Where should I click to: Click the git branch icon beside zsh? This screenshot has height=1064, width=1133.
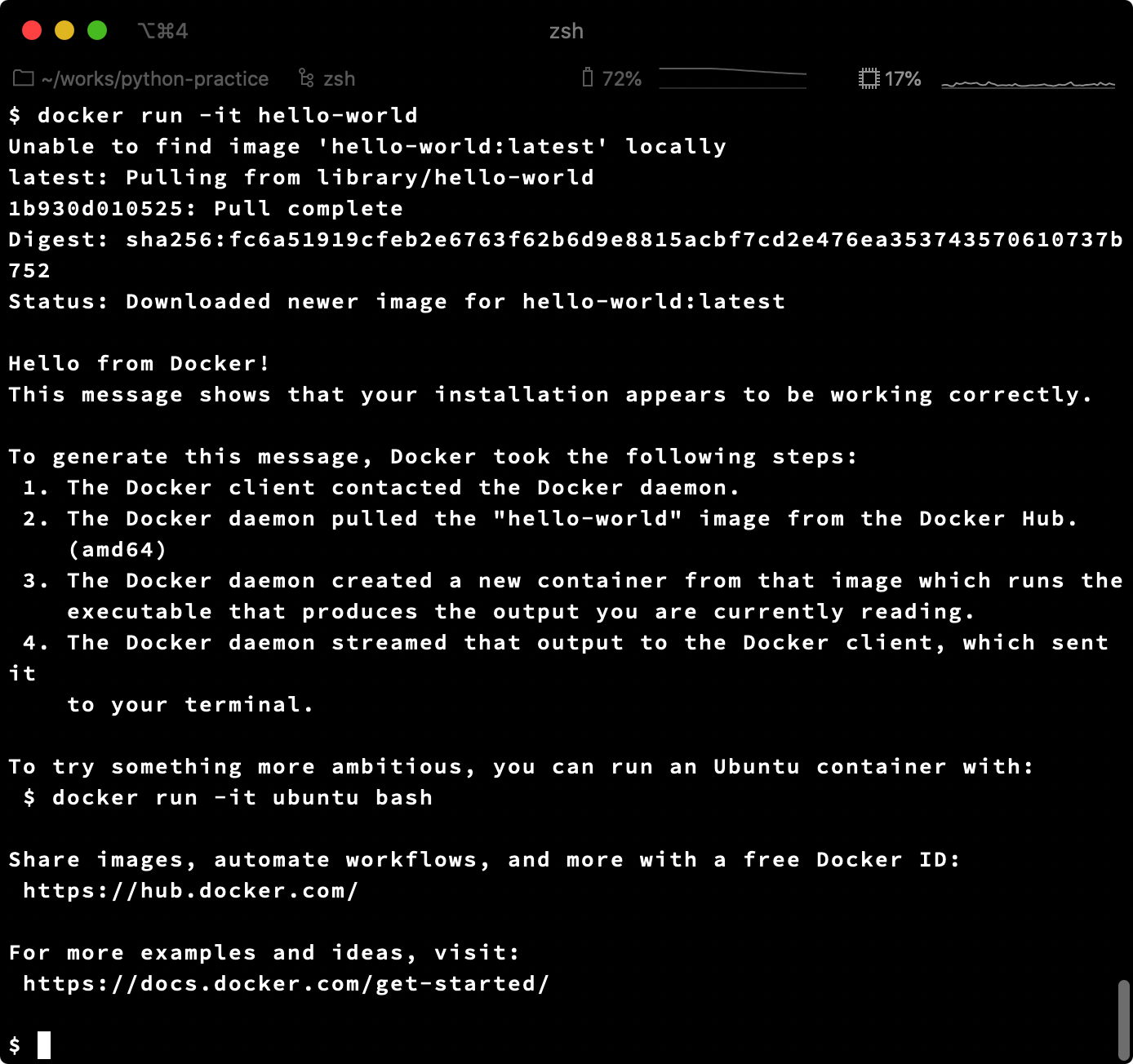point(306,78)
